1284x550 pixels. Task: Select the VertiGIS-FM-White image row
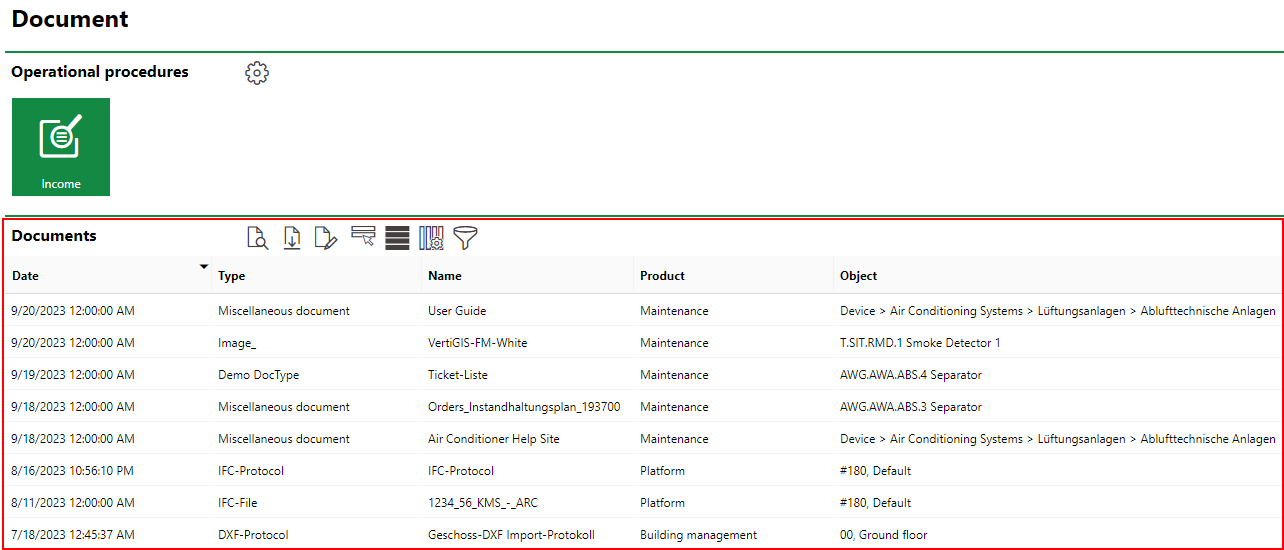point(477,343)
